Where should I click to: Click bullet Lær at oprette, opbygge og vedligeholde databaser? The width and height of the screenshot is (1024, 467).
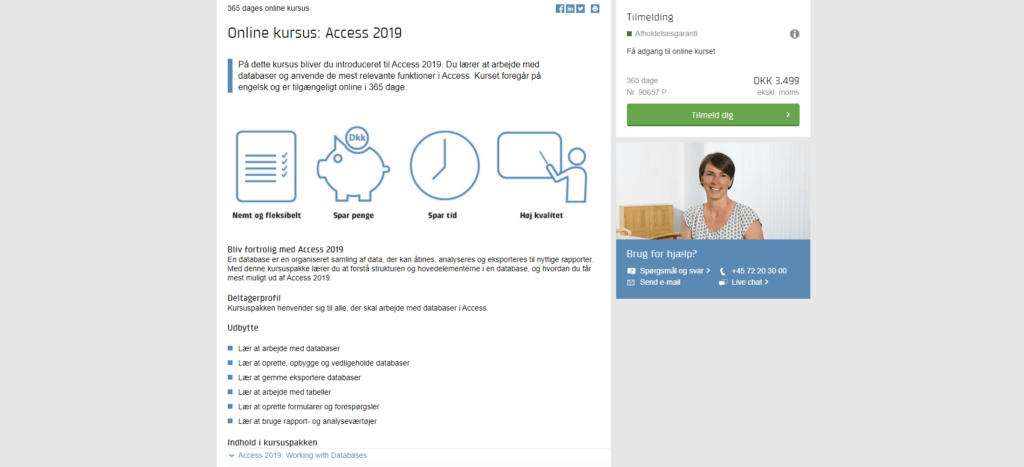[324, 363]
